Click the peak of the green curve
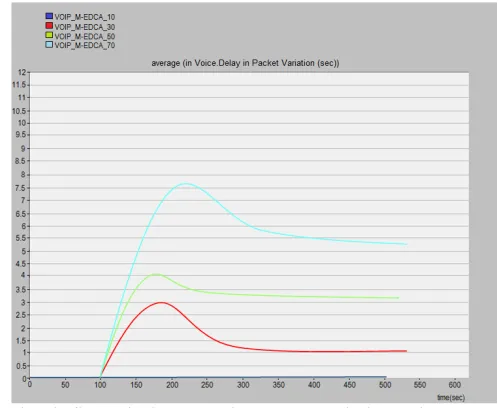The width and height of the screenshot is (498, 408). 156,274
